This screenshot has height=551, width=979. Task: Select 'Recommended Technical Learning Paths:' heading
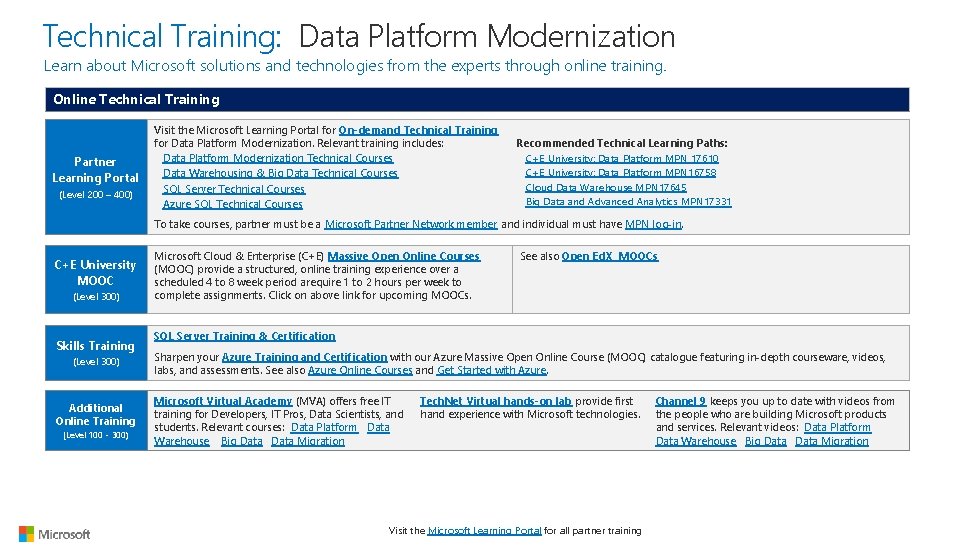622,143
